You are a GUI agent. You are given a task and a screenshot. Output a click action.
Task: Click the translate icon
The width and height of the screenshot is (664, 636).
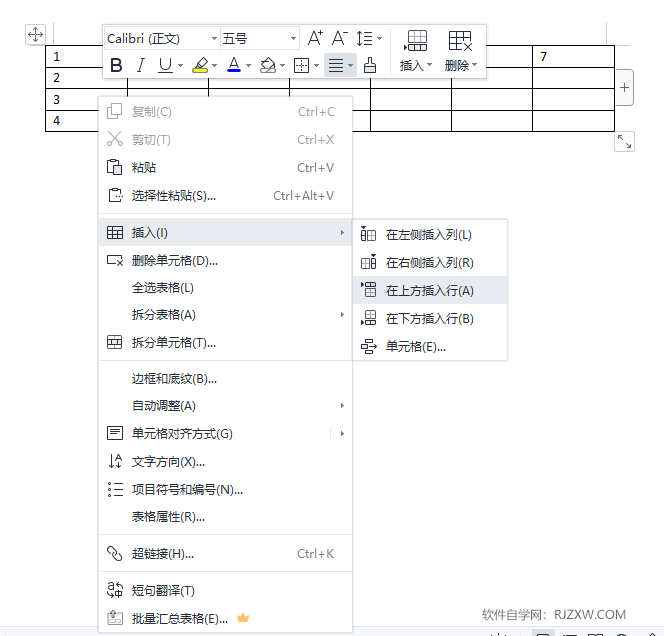point(114,590)
